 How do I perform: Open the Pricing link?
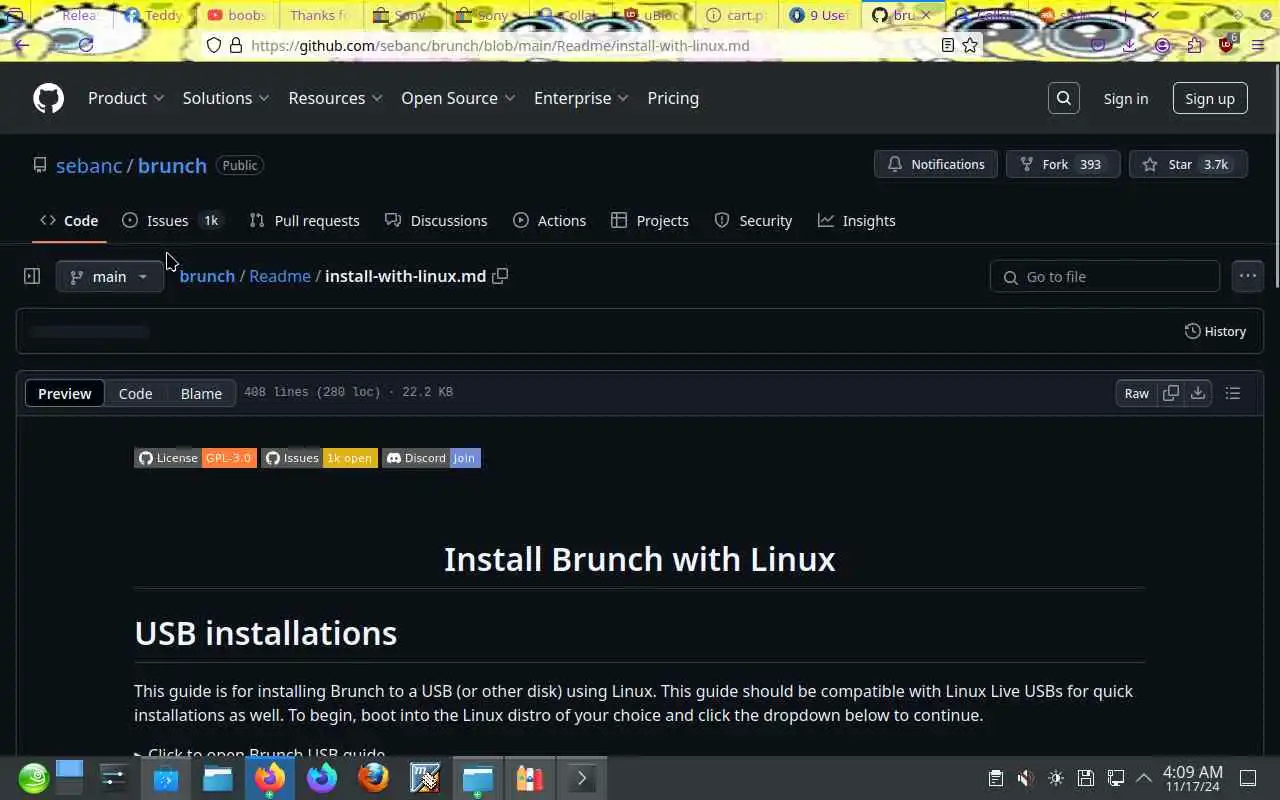coord(673,98)
